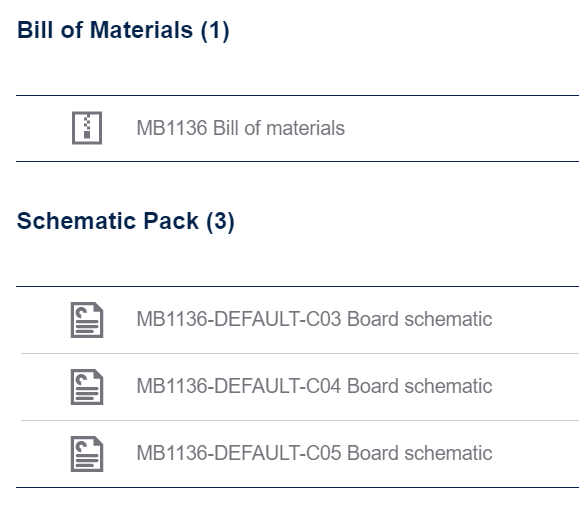Click the word 'Bill' in the top heading
Viewport: 579px width, 511px height.
tap(35, 30)
